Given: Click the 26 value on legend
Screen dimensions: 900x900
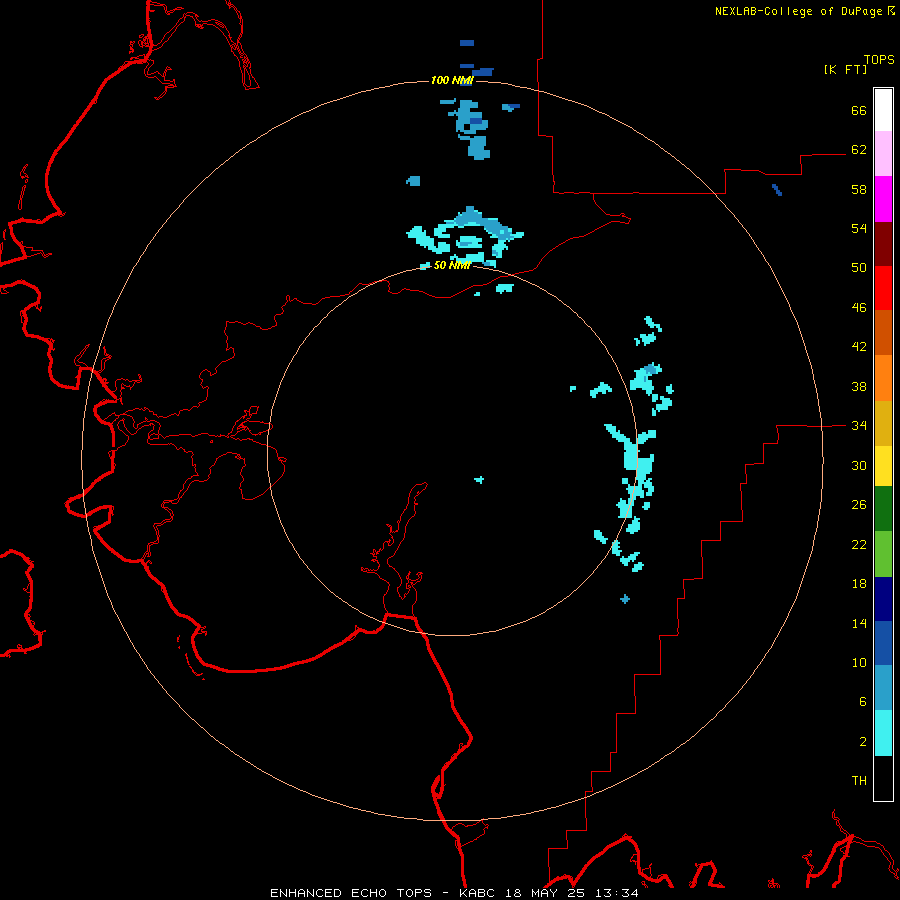Looking at the screenshot, I should click(859, 505).
